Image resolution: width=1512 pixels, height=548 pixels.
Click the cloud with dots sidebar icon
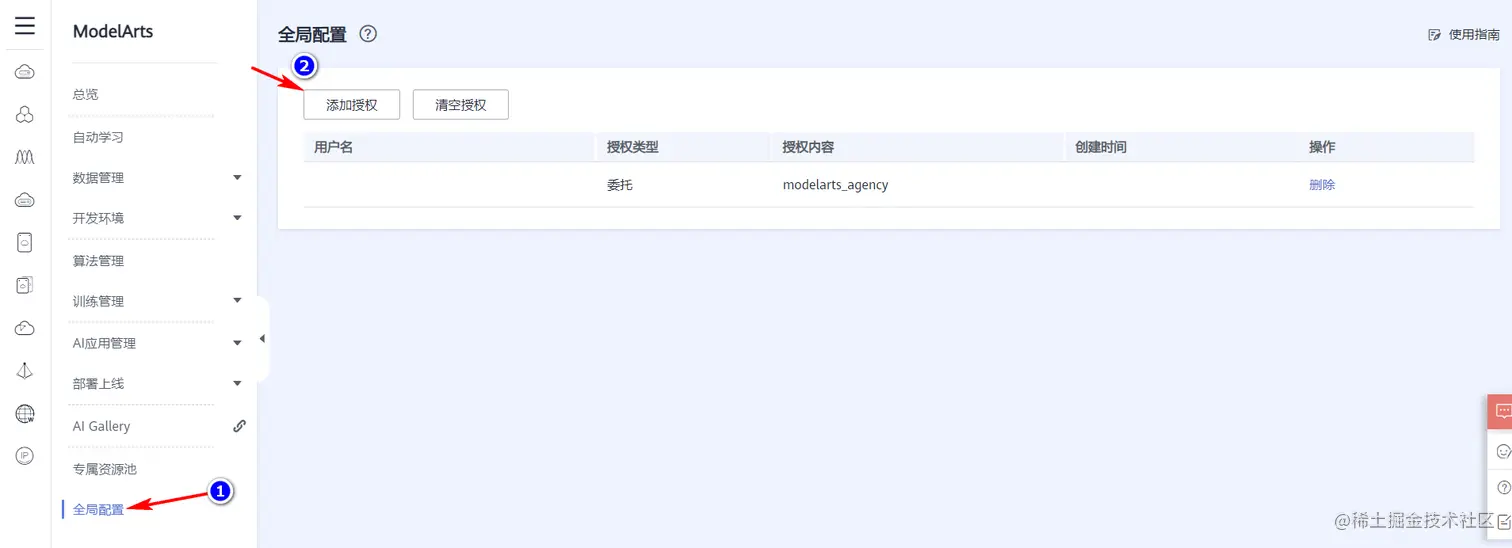point(25,328)
